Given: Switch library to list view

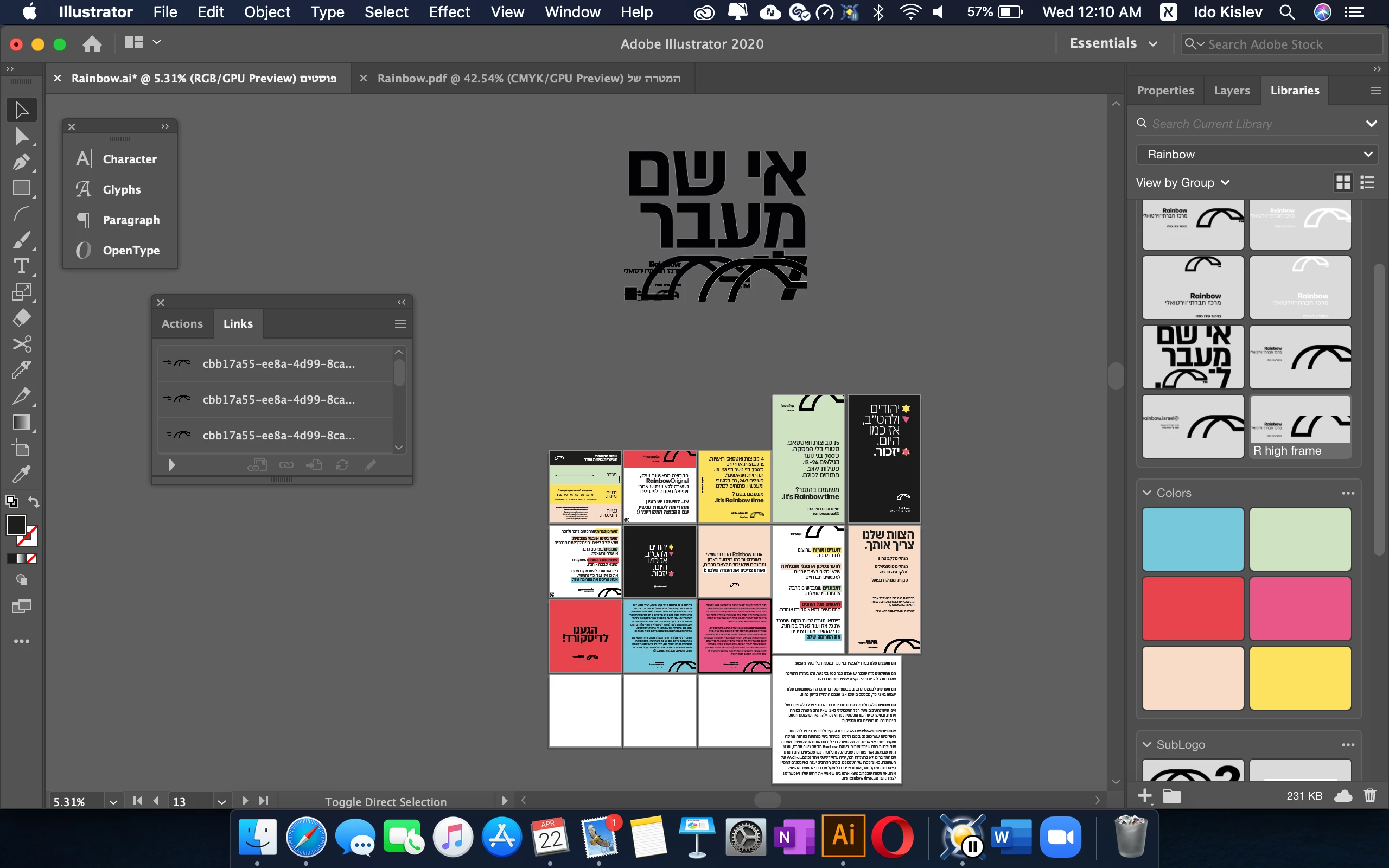Looking at the screenshot, I should (x=1367, y=183).
